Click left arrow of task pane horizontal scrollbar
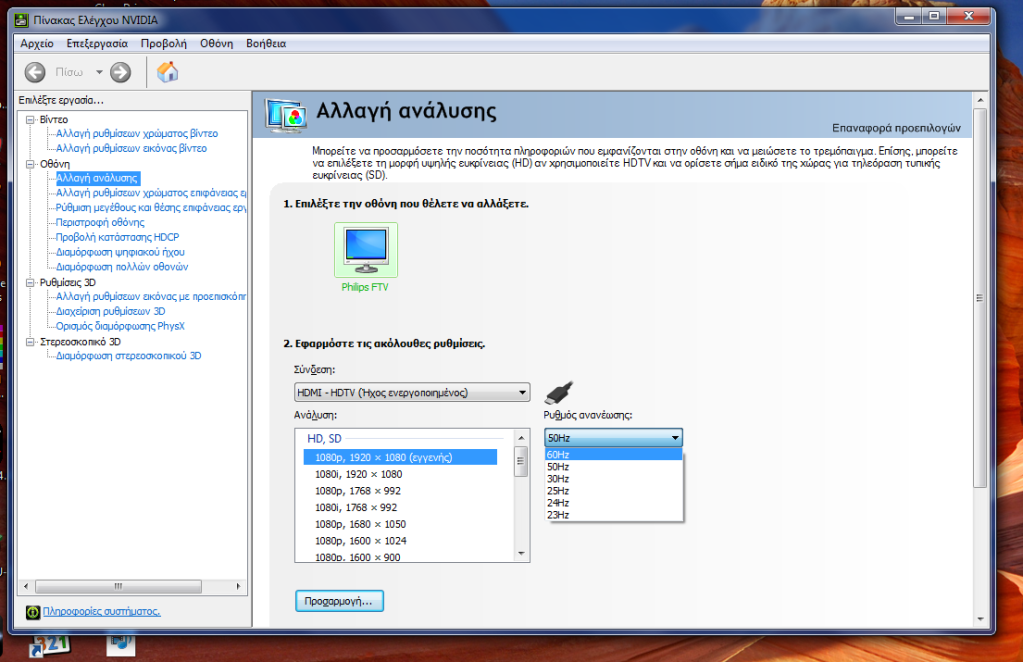This screenshot has height=662, width=1023. click(x=26, y=586)
